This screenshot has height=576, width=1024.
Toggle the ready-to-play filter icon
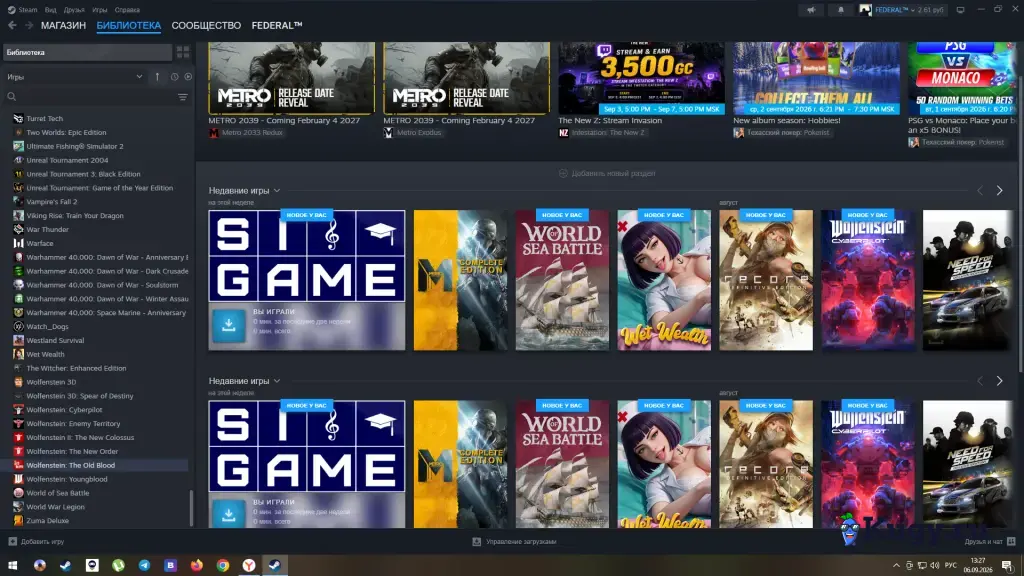click(x=188, y=77)
